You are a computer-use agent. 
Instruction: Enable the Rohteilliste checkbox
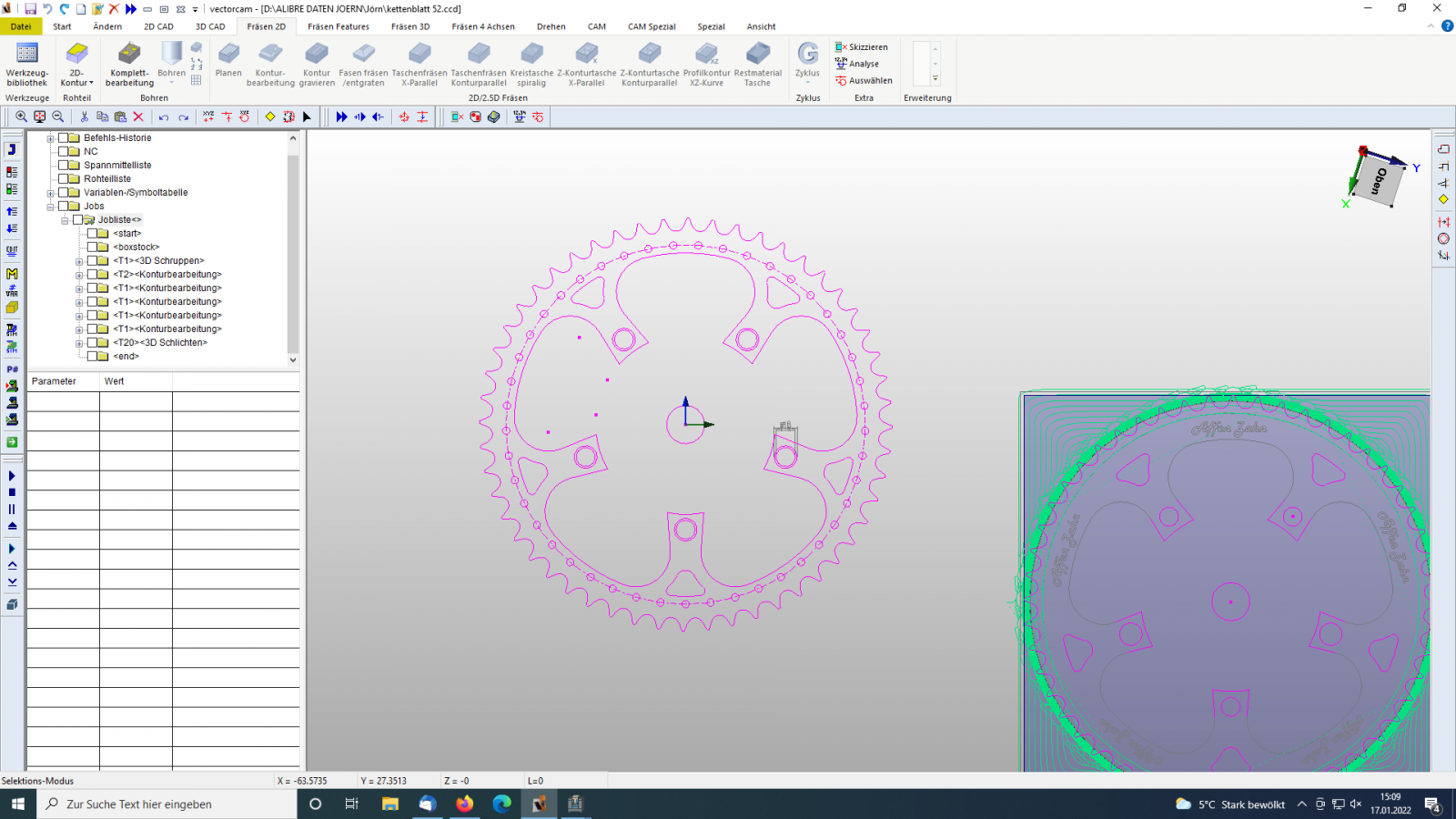tap(64, 179)
